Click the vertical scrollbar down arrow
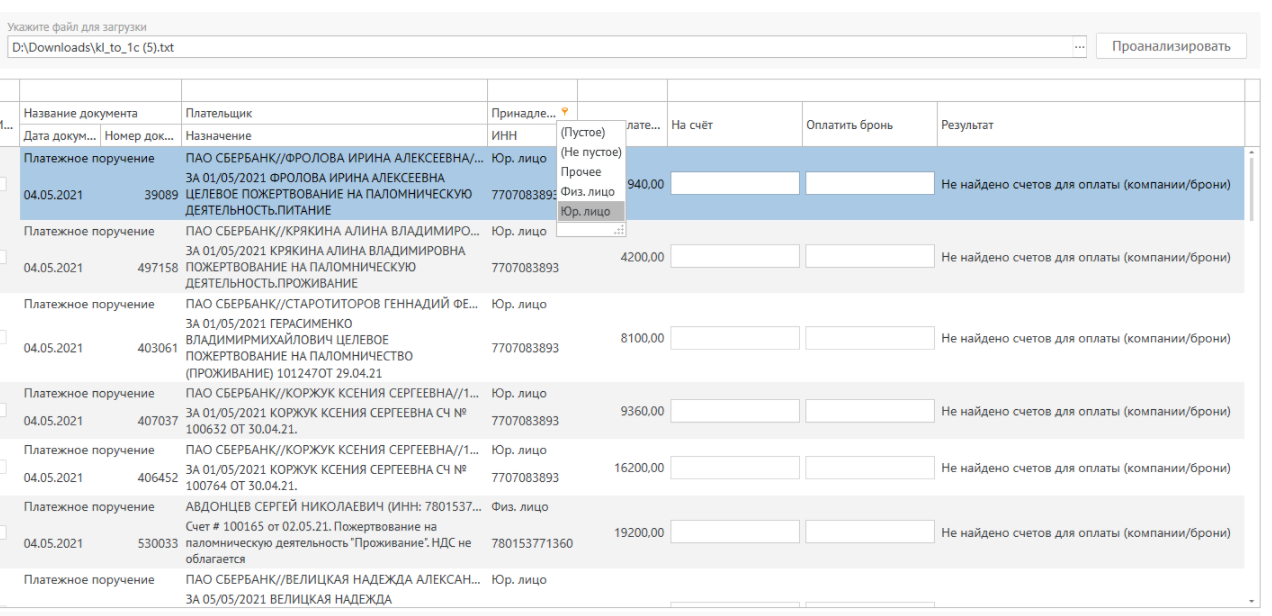The height and width of the screenshot is (616, 1272). tap(1251, 599)
